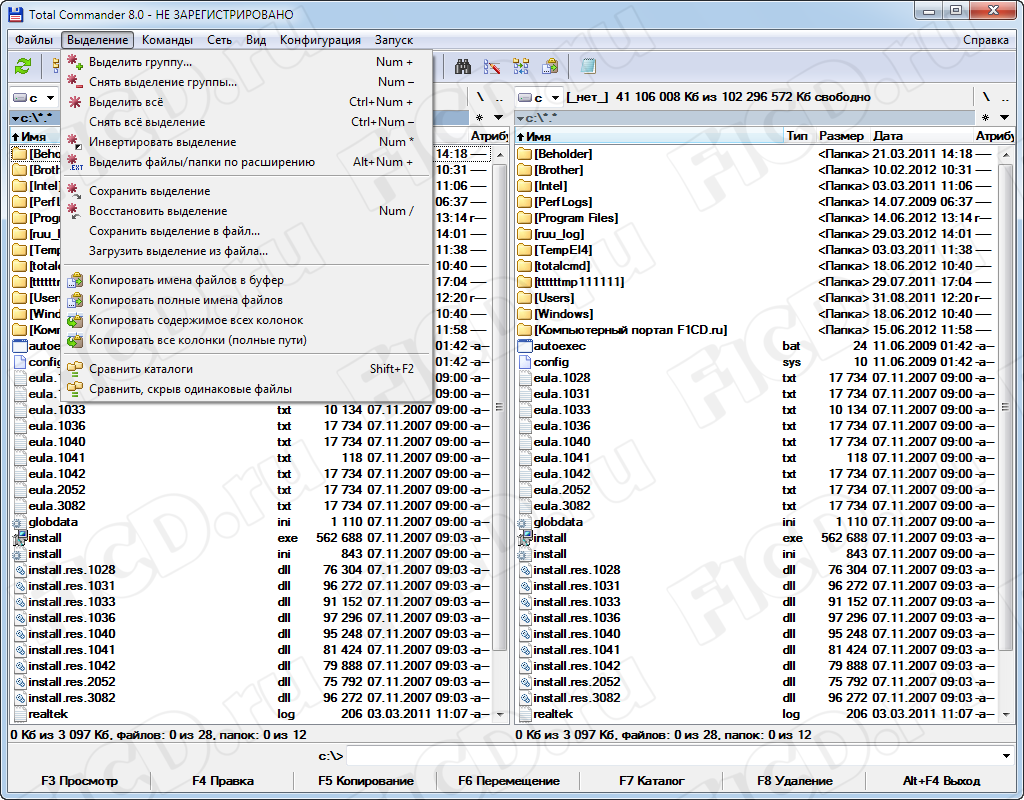Choose 'Снять выделение группы...' menu entry
Image resolution: width=1024 pixels, height=800 pixels.
click(x=247, y=82)
